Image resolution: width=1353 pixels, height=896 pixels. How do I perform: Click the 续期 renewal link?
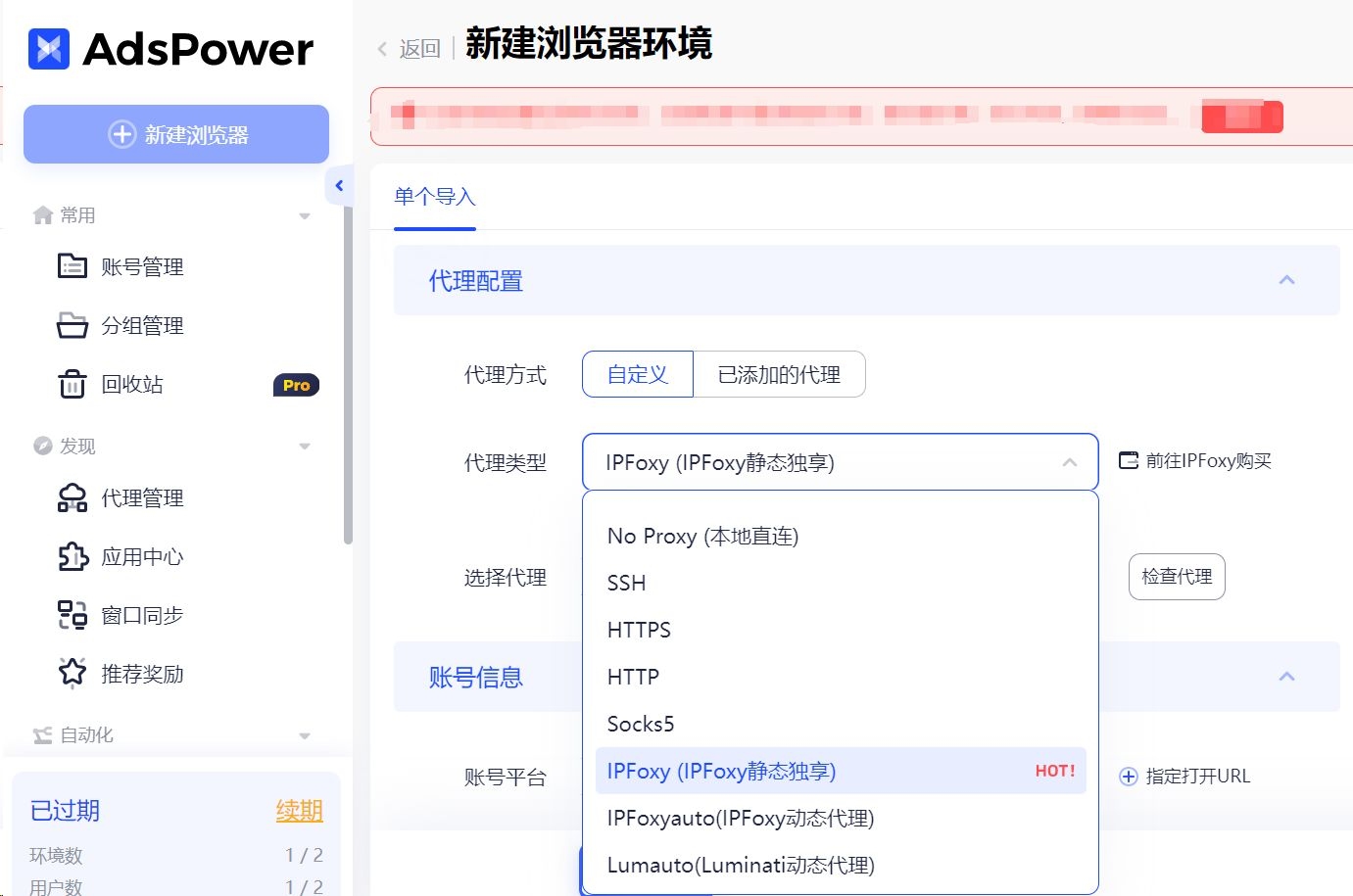299,811
